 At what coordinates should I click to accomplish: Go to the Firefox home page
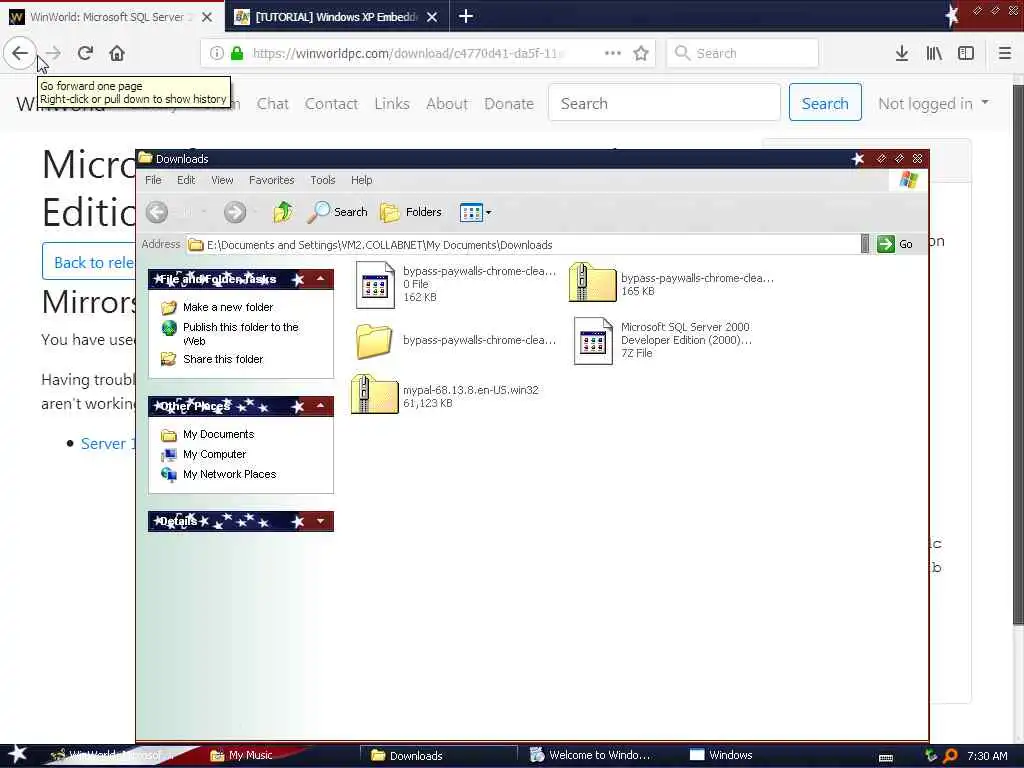click(x=117, y=53)
